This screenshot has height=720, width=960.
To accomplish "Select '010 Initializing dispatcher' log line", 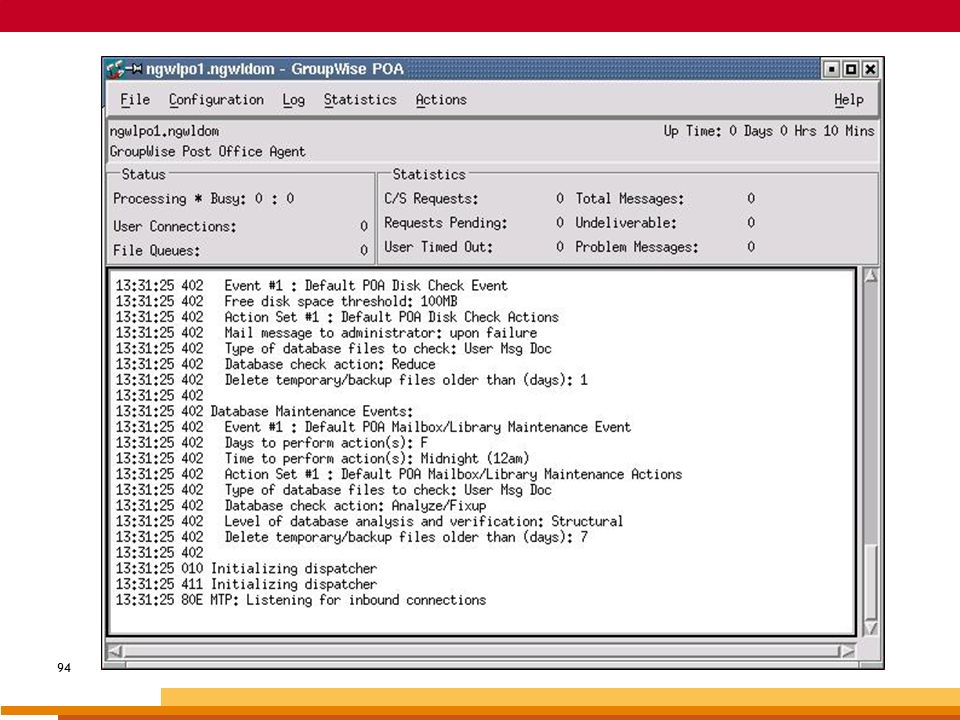I will point(246,569).
